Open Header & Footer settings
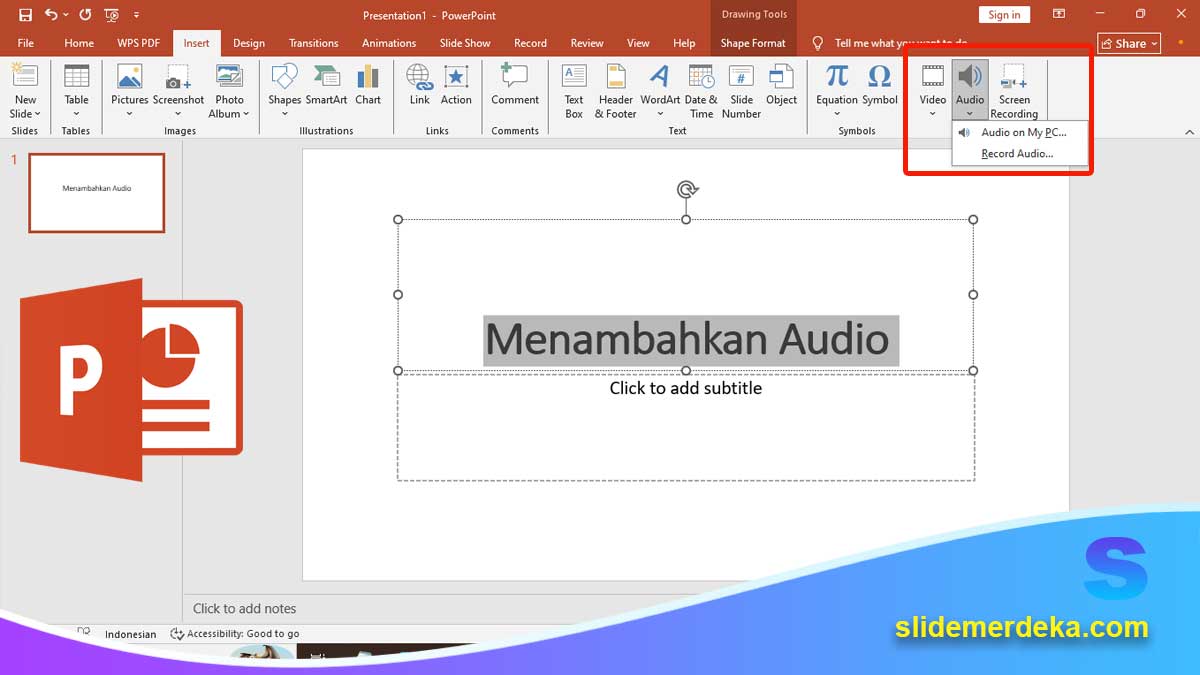 pos(616,91)
